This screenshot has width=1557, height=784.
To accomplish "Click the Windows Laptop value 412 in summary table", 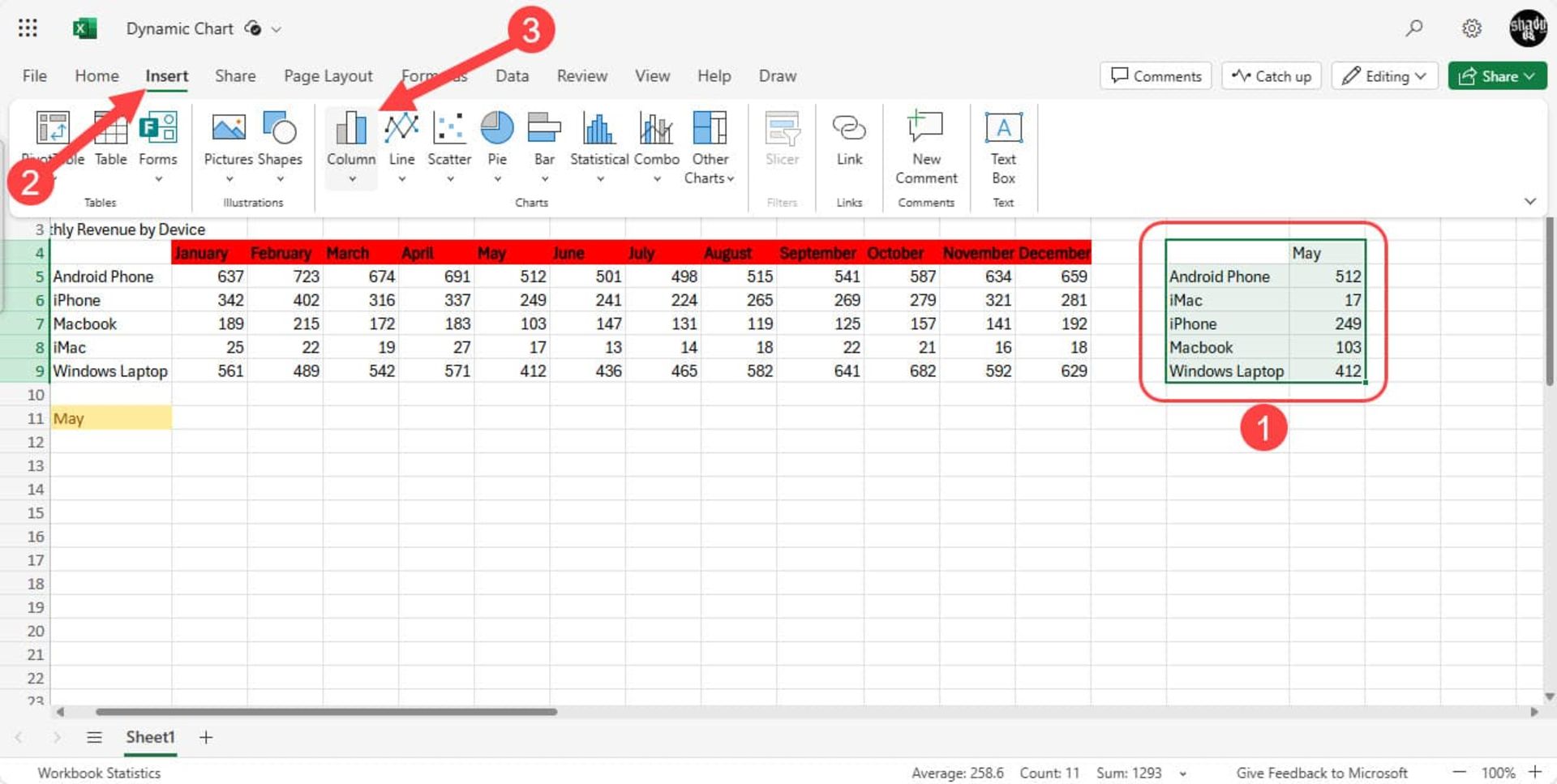I will (1327, 371).
